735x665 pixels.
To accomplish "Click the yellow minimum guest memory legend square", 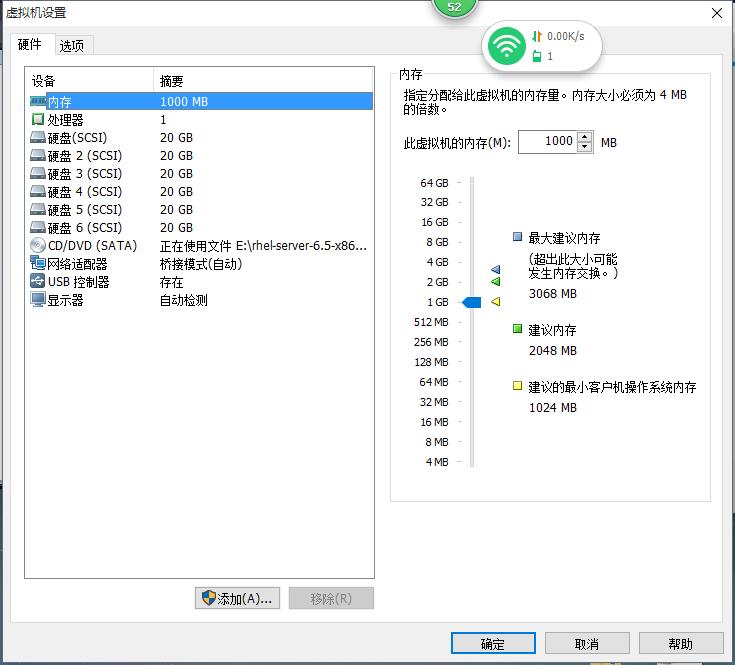I will pos(517,386).
